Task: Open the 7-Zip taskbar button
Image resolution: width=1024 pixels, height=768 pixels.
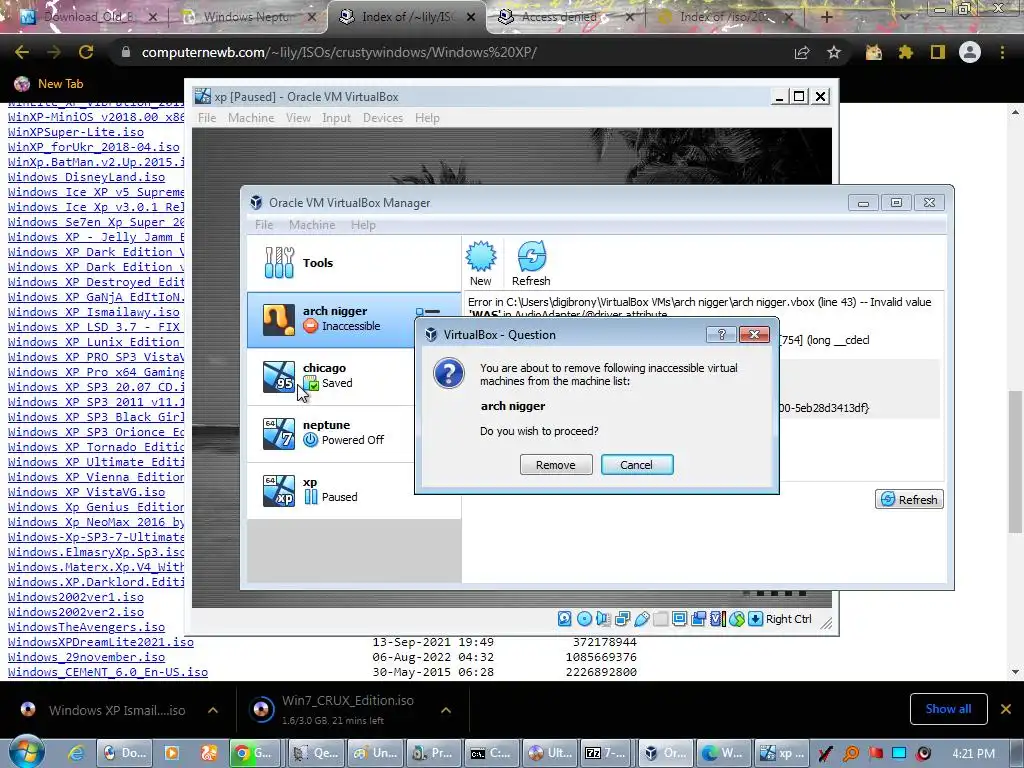Action: pos(604,753)
